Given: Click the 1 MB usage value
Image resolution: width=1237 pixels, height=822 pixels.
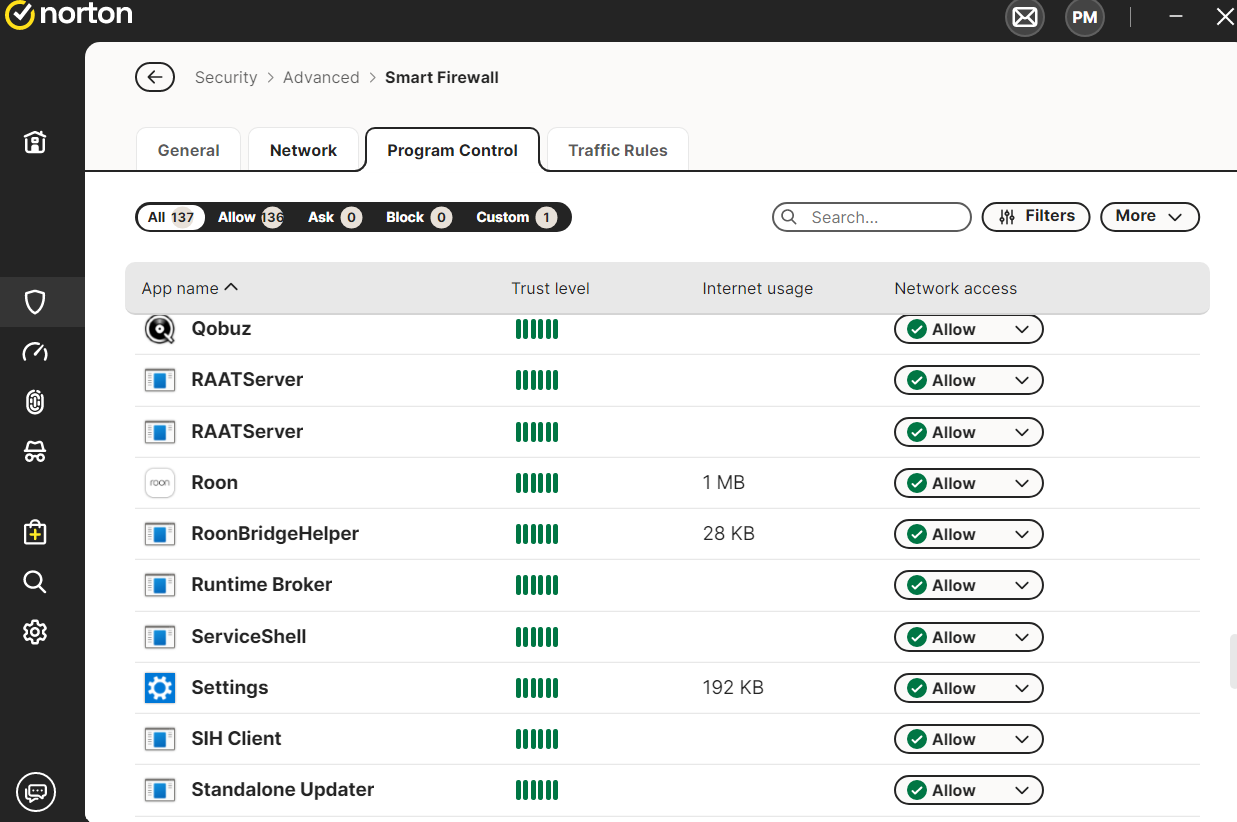Looking at the screenshot, I should click(723, 483).
